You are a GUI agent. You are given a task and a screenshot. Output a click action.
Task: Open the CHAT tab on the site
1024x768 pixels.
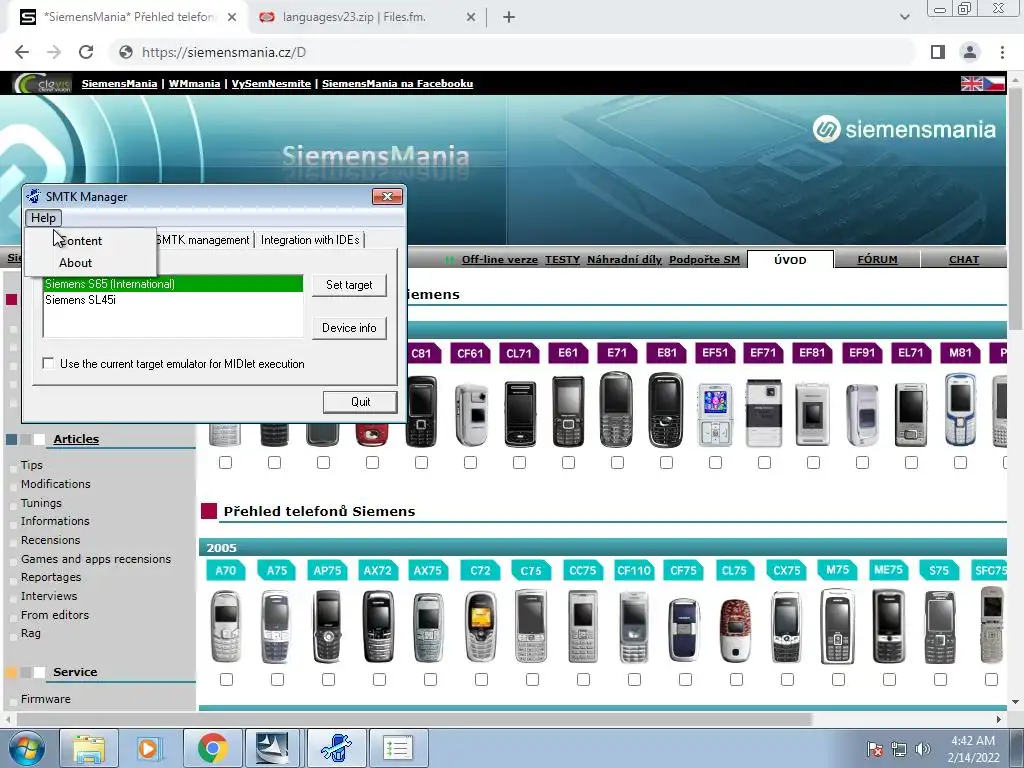(963, 260)
